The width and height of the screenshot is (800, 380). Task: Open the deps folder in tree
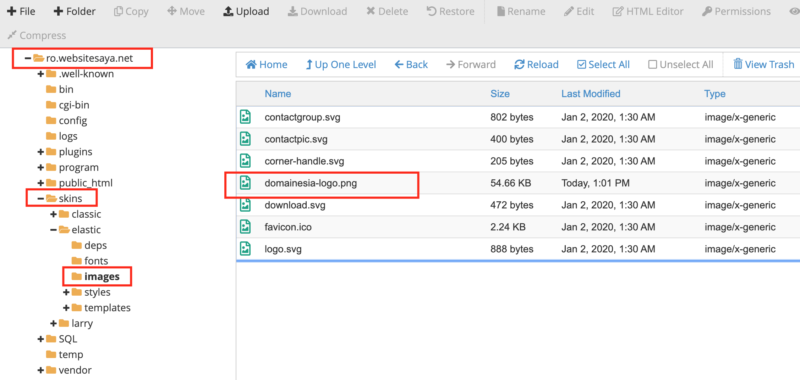click(x=89, y=245)
